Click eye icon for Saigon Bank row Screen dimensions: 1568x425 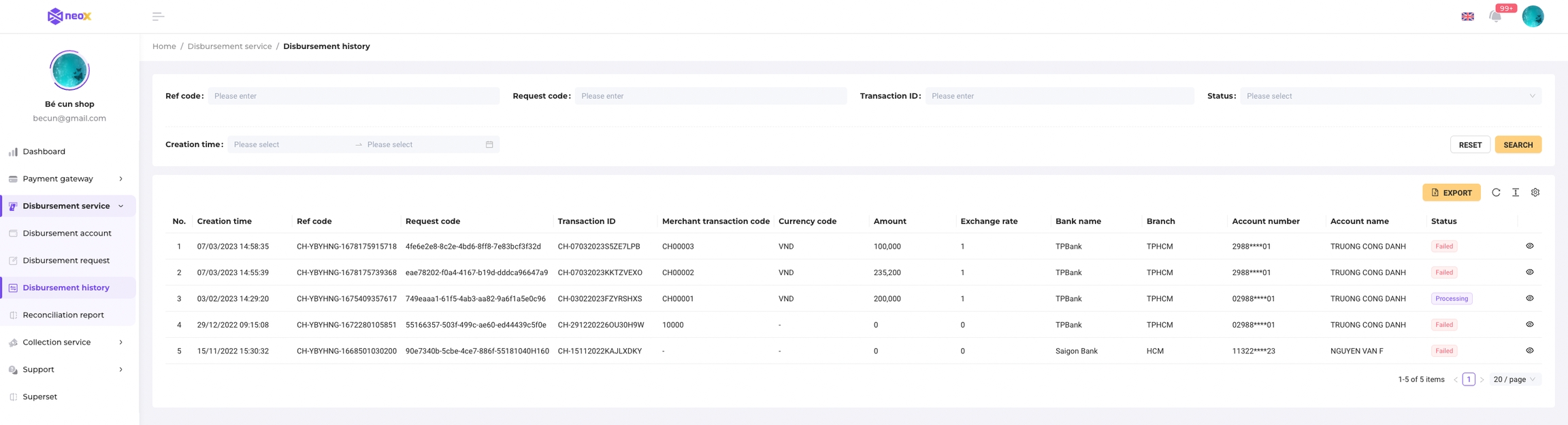[1530, 351]
